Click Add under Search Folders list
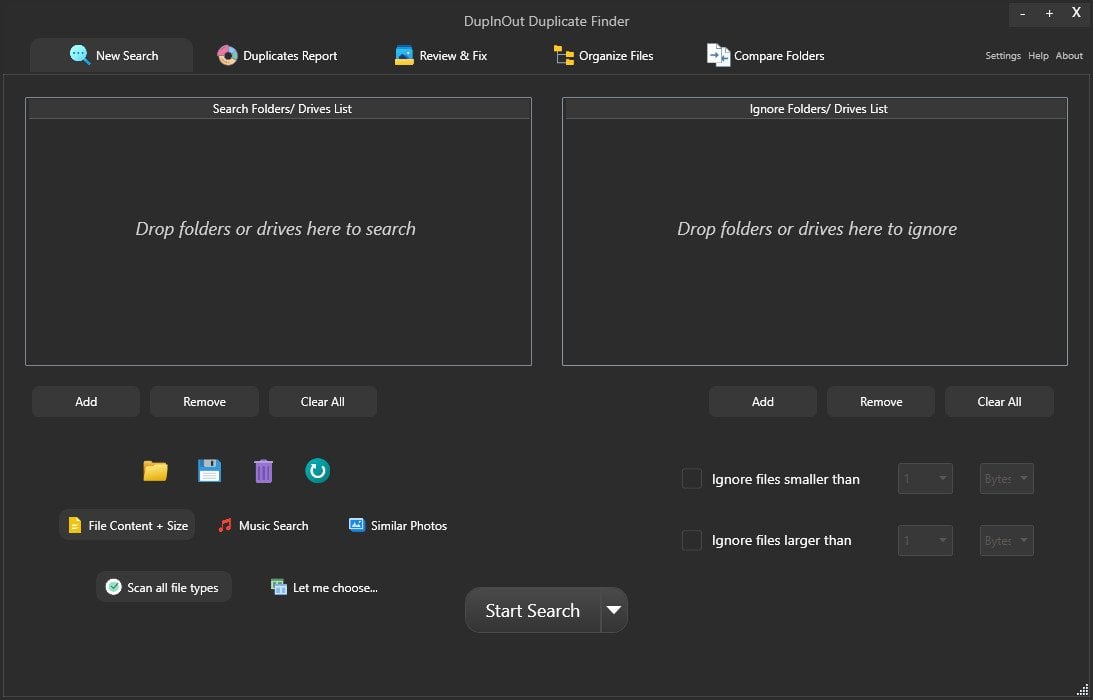The height and width of the screenshot is (700, 1093). (86, 402)
